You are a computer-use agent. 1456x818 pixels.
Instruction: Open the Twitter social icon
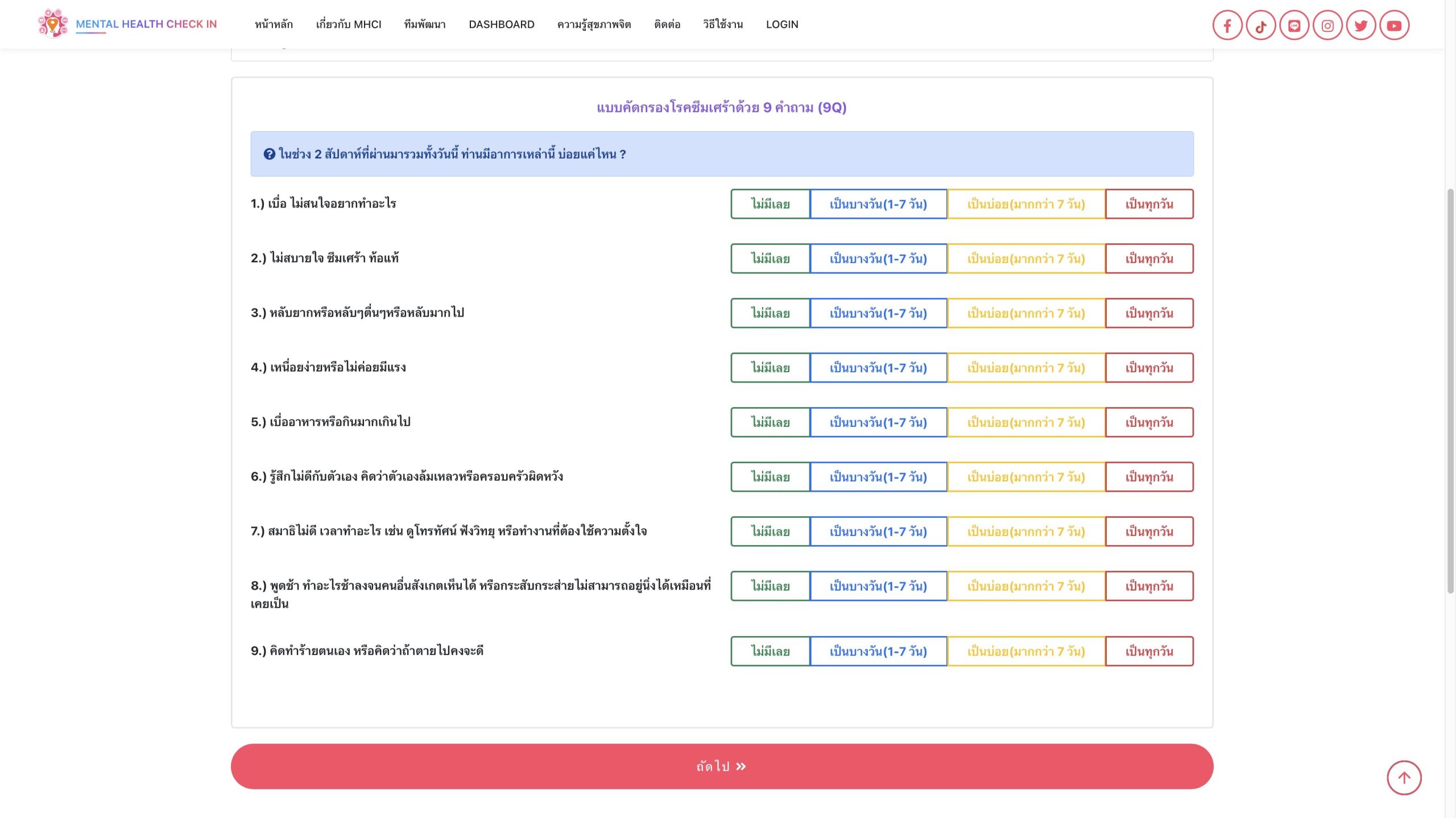point(1360,26)
